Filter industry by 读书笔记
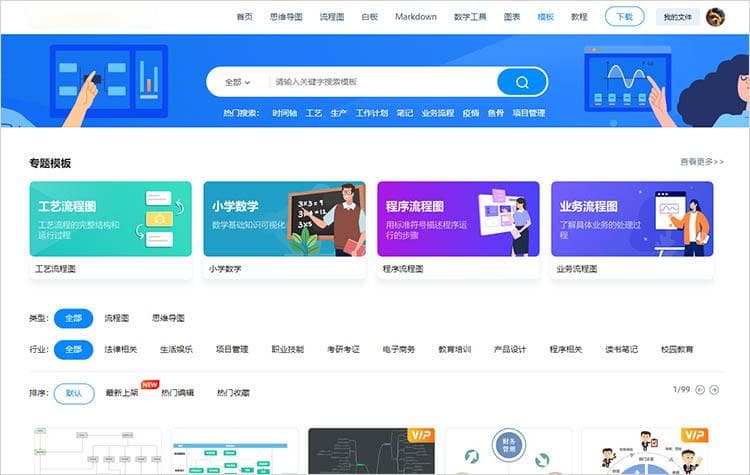Screen dimensions: 750x475 tap(622, 349)
